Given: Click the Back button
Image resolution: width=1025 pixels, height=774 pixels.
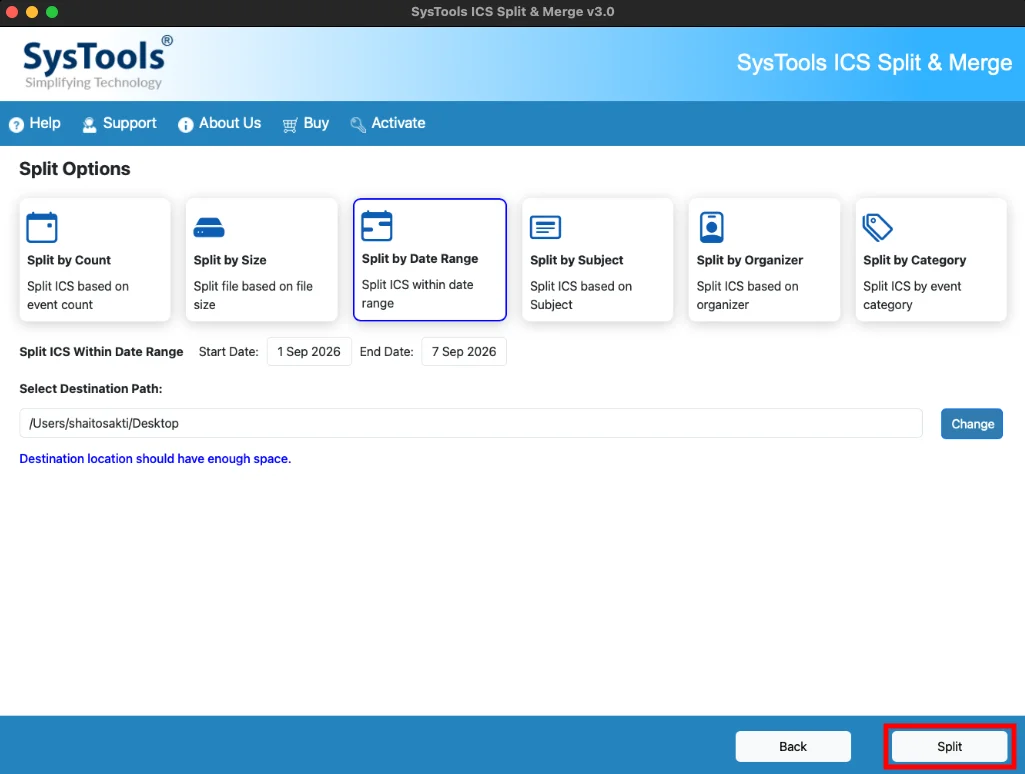Looking at the screenshot, I should point(793,747).
